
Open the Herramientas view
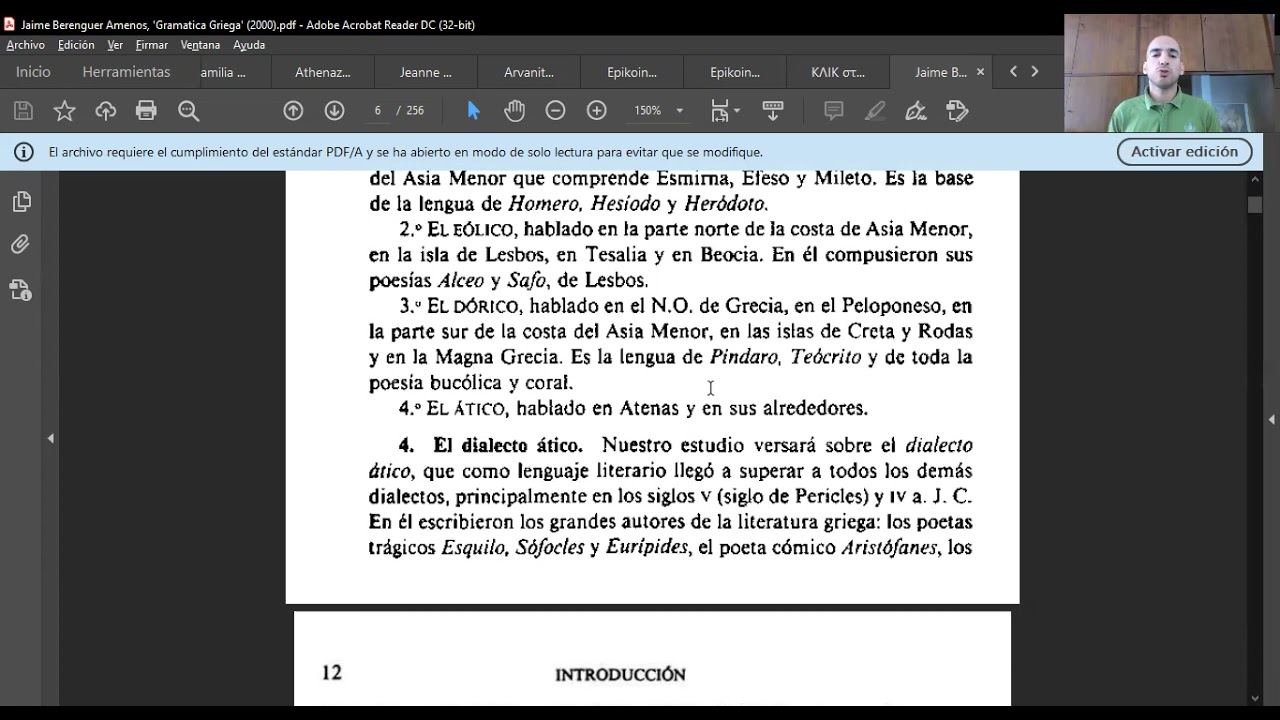[x=126, y=72]
